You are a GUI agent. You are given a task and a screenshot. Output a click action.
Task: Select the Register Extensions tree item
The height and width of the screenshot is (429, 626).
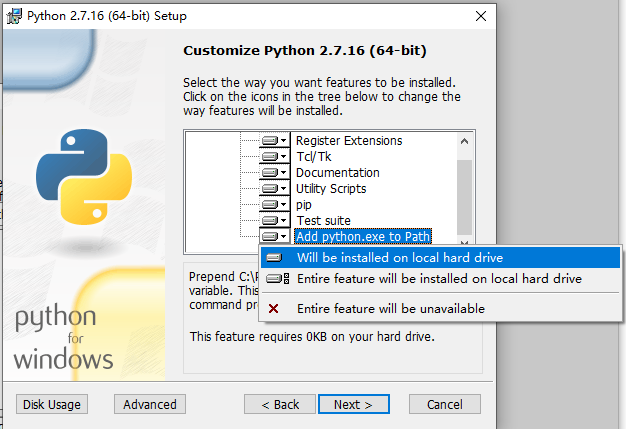pyautogui.click(x=349, y=140)
